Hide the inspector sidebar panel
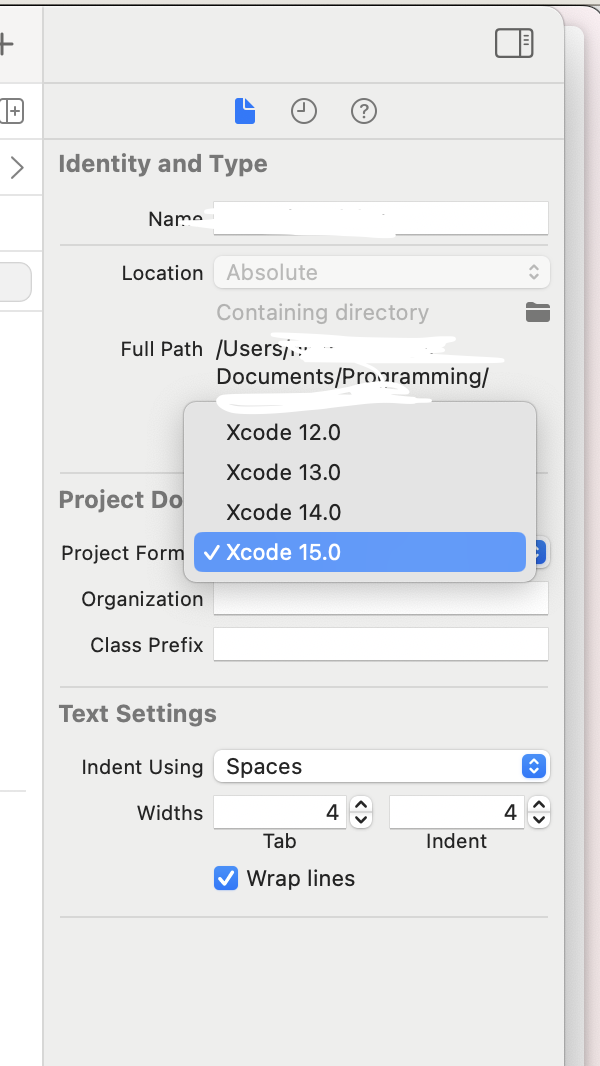Screen dimensions: 600x1066 tap(514, 43)
